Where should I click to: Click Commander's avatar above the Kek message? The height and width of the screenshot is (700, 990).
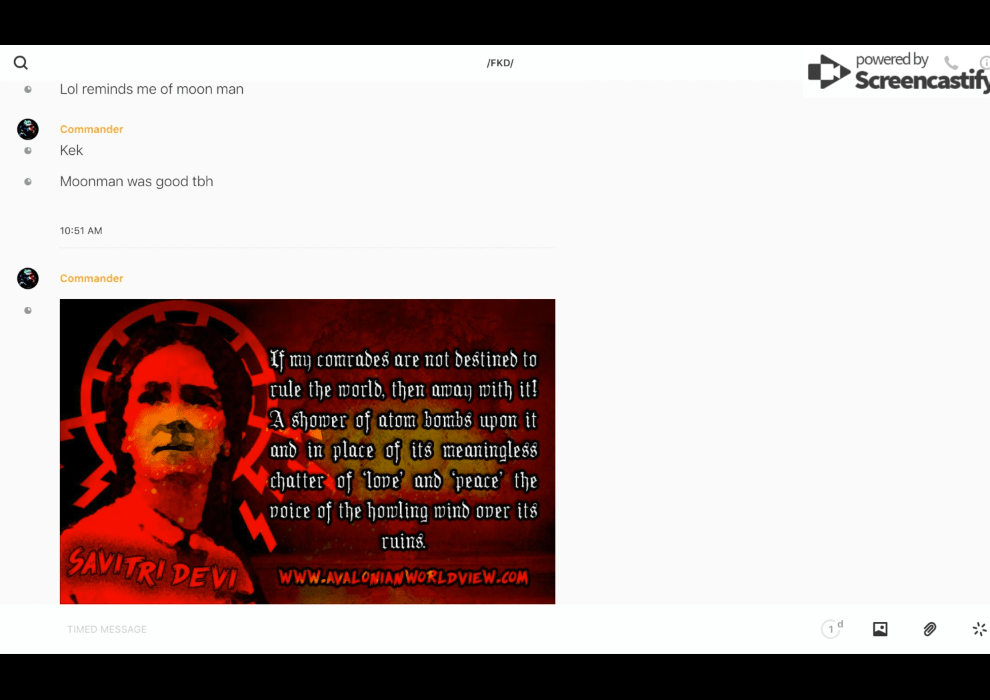click(x=28, y=129)
